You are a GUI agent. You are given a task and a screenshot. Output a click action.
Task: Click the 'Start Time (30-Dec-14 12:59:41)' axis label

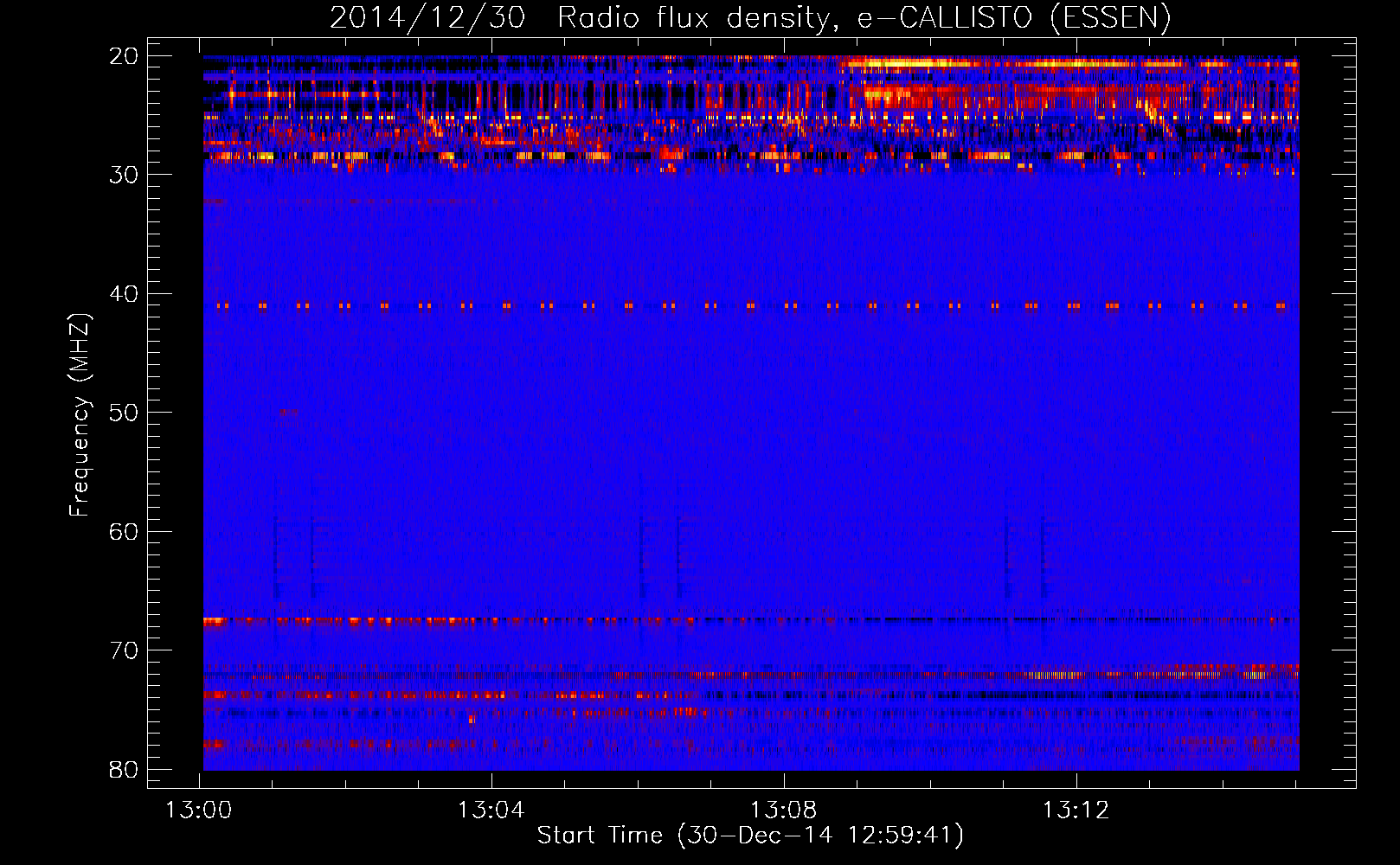pyautogui.click(x=750, y=836)
